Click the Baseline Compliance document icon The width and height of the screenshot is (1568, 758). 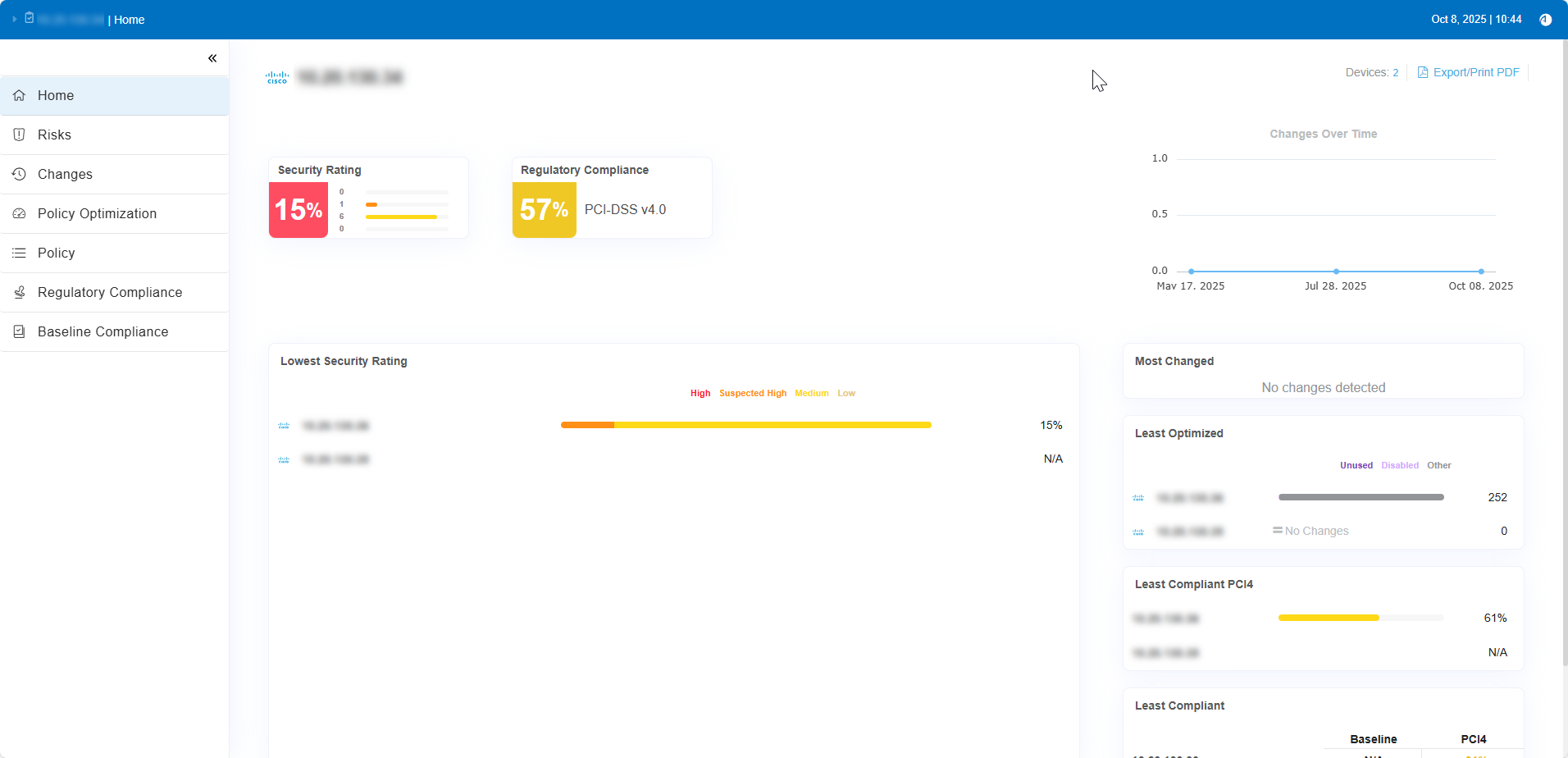click(19, 331)
